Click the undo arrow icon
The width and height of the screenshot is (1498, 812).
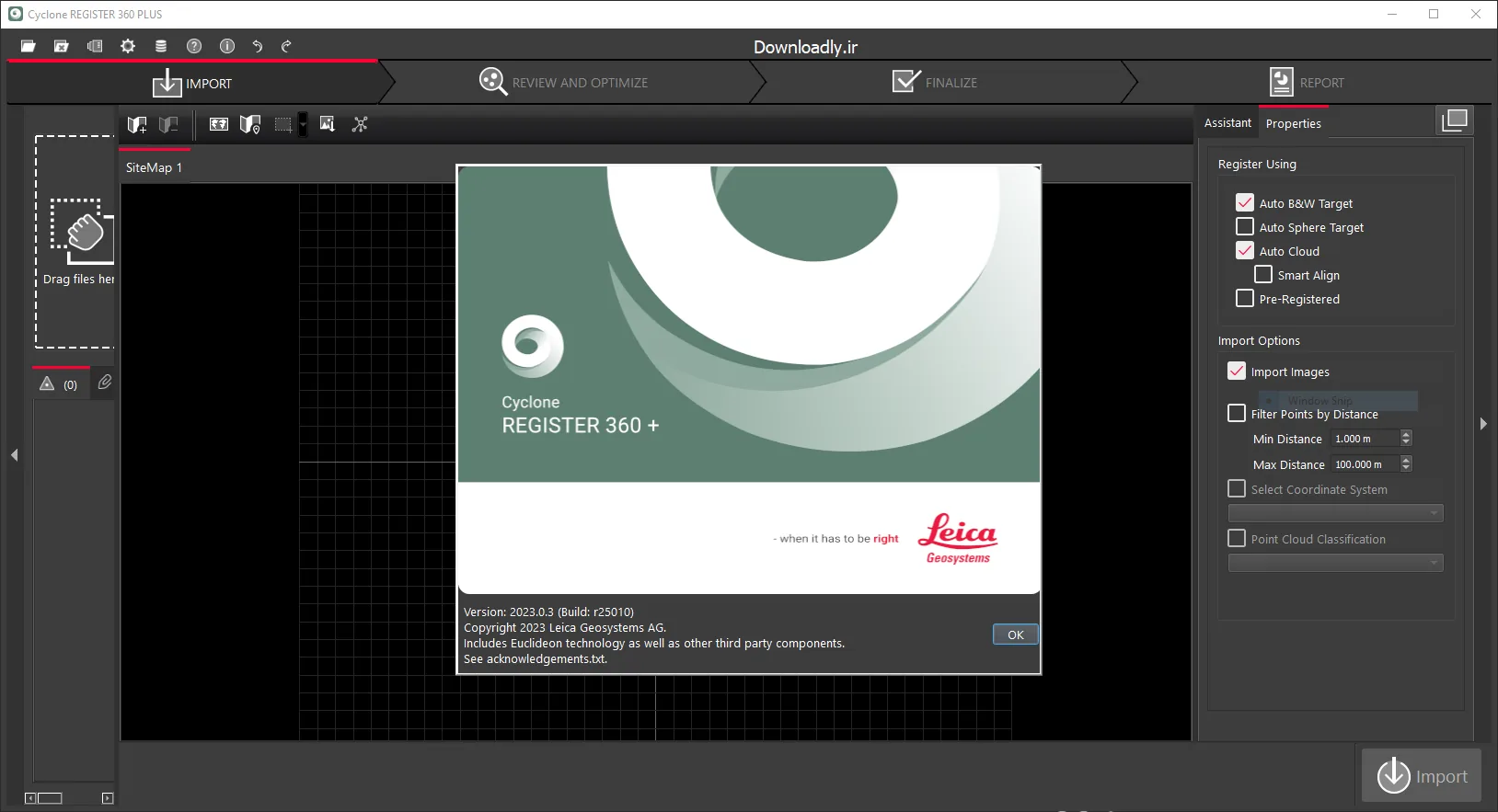[x=258, y=46]
